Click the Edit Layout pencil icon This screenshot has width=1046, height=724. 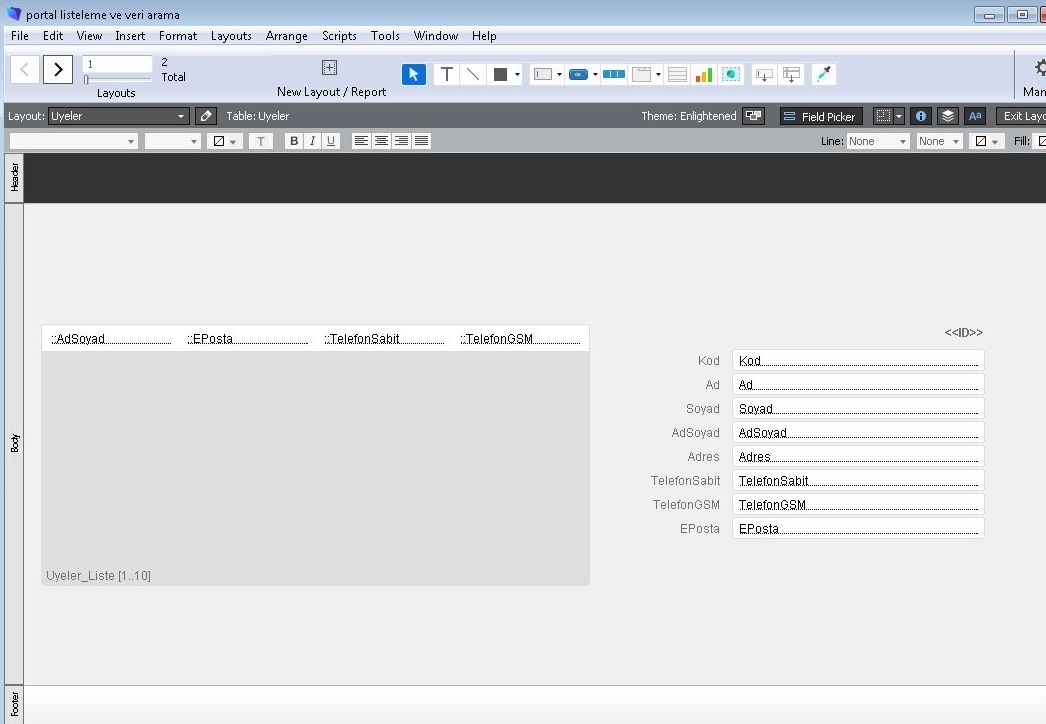[x=206, y=116]
